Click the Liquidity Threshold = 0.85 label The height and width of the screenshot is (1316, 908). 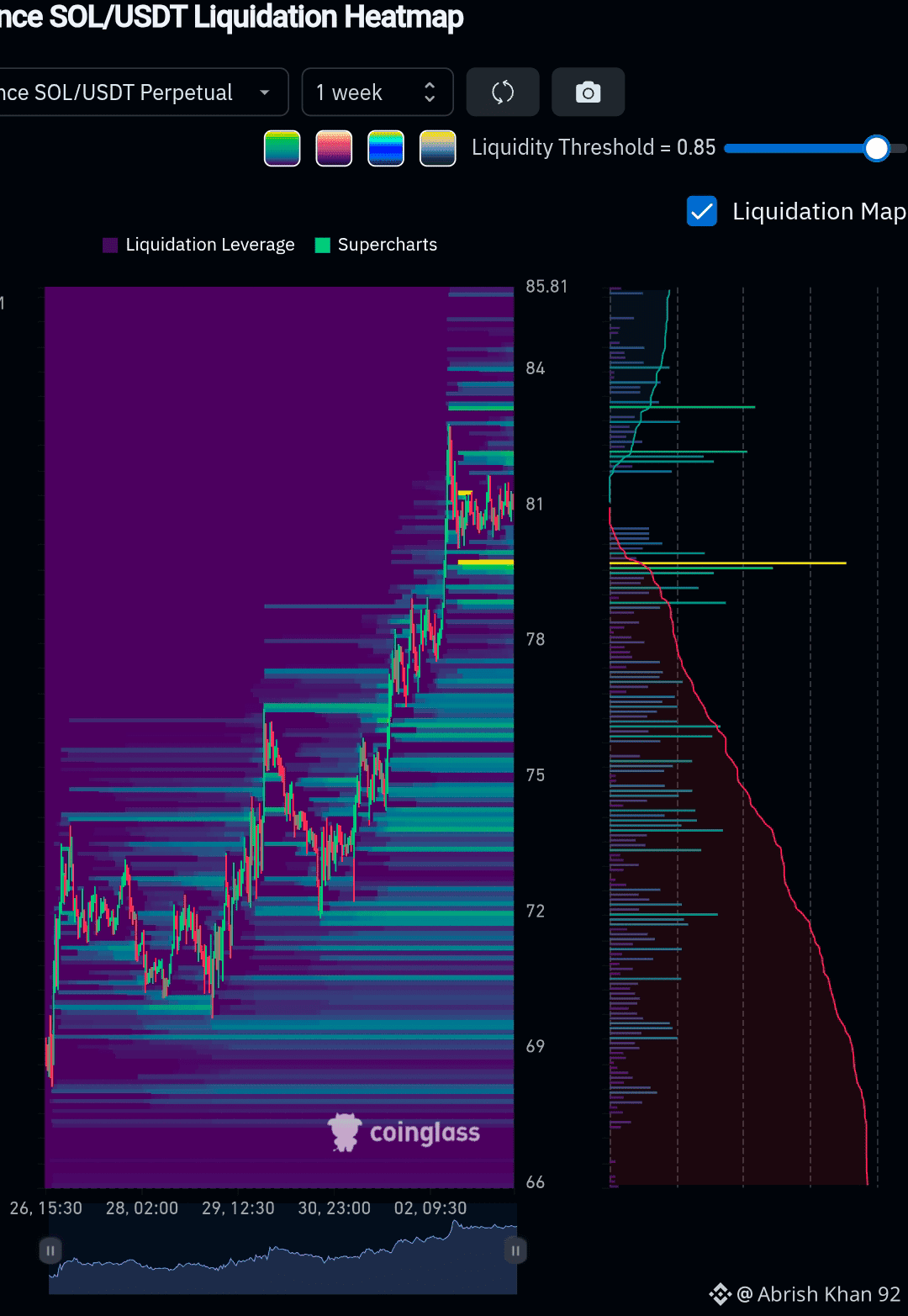coord(594,147)
